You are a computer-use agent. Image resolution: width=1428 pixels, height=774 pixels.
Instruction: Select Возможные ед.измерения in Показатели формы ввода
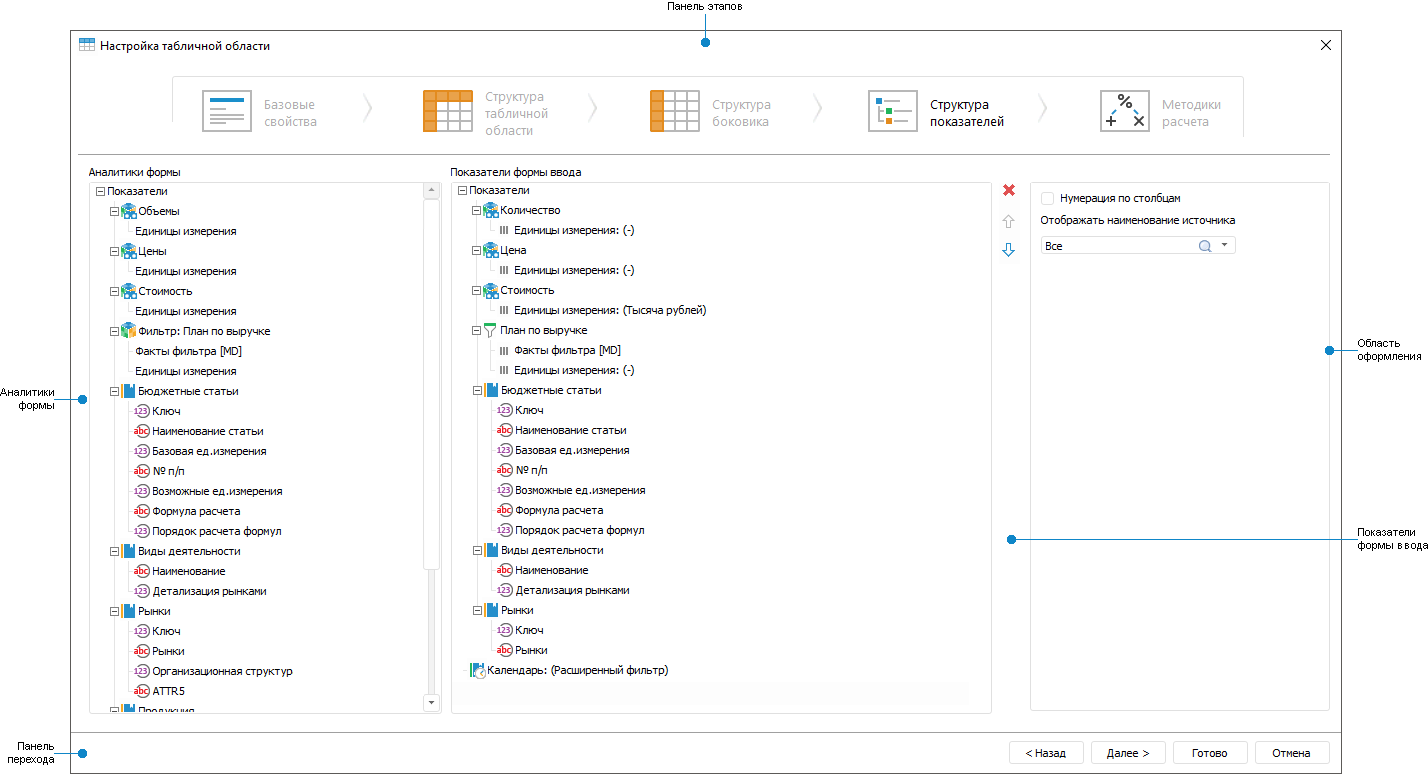point(580,490)
